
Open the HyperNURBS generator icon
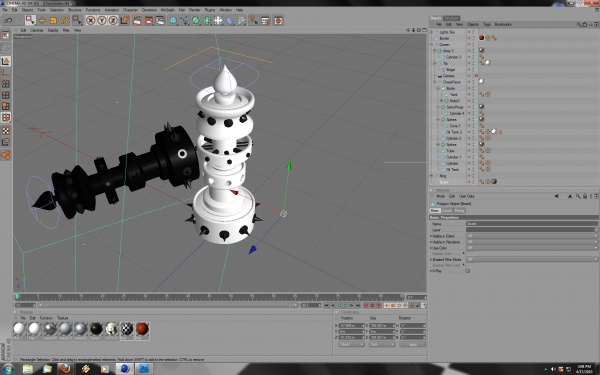(x=196, y=20)
